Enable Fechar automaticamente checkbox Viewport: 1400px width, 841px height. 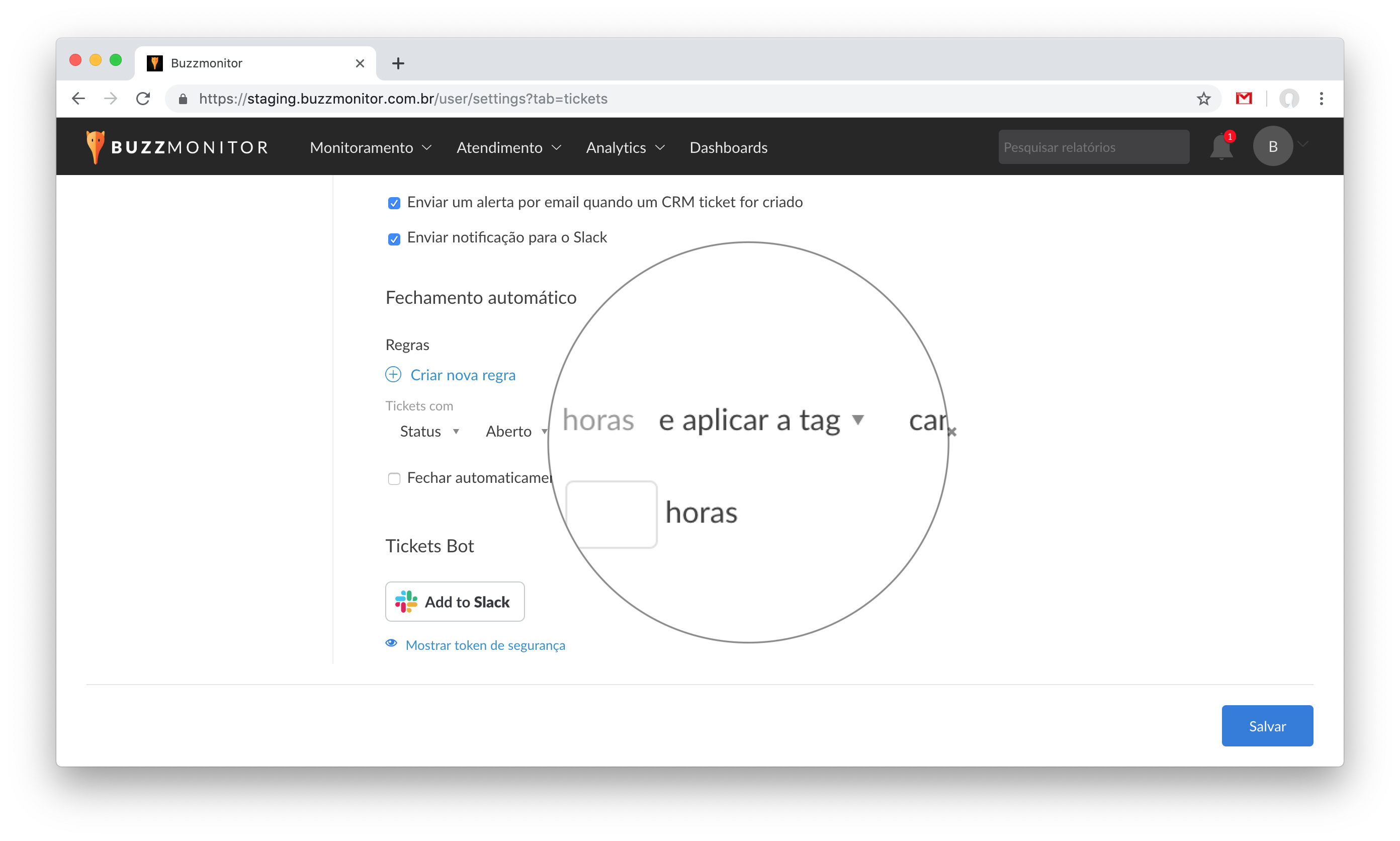click(394, 479)
